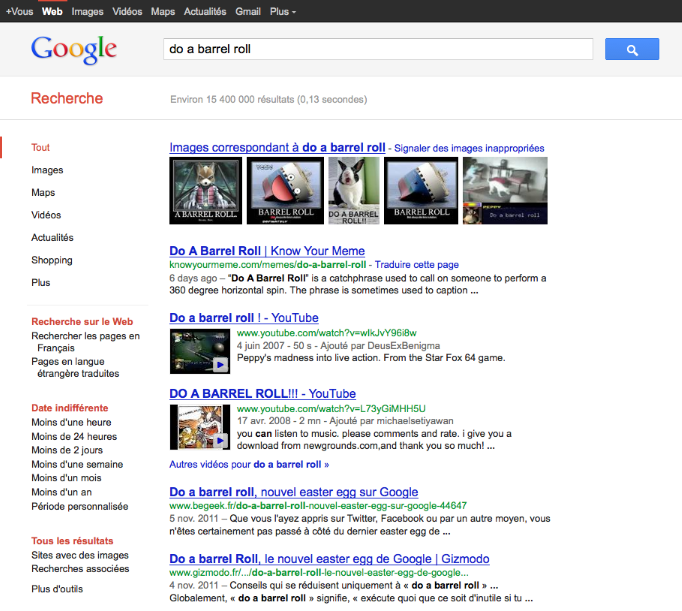Click the Google logo
This screenshot has height=611, width=682.
(74, 50)
